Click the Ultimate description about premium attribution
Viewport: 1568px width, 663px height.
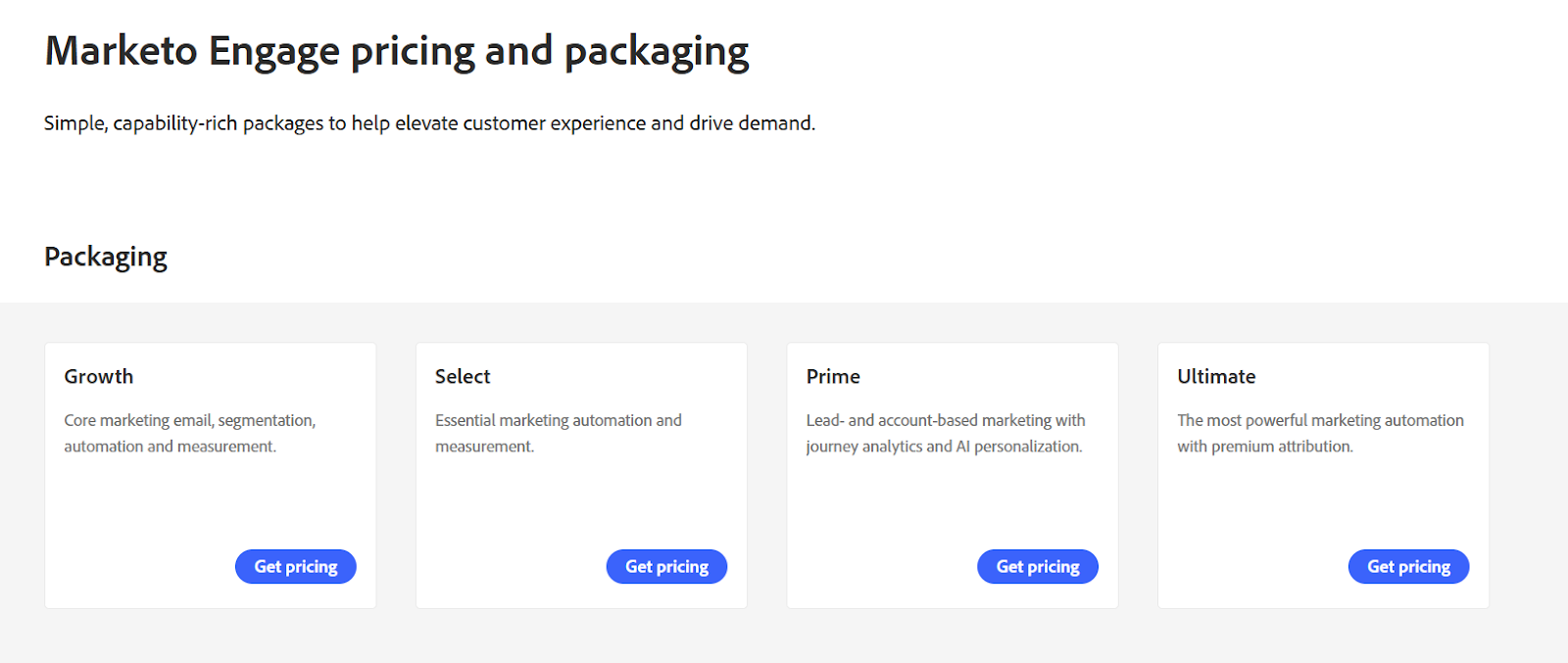1319,433
